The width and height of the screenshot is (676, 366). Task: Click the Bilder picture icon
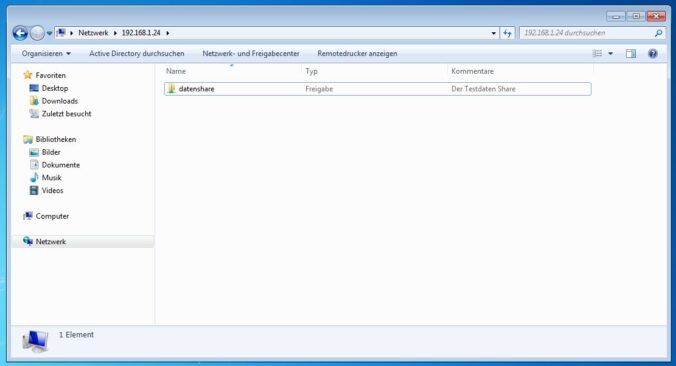tap(34, 152)
